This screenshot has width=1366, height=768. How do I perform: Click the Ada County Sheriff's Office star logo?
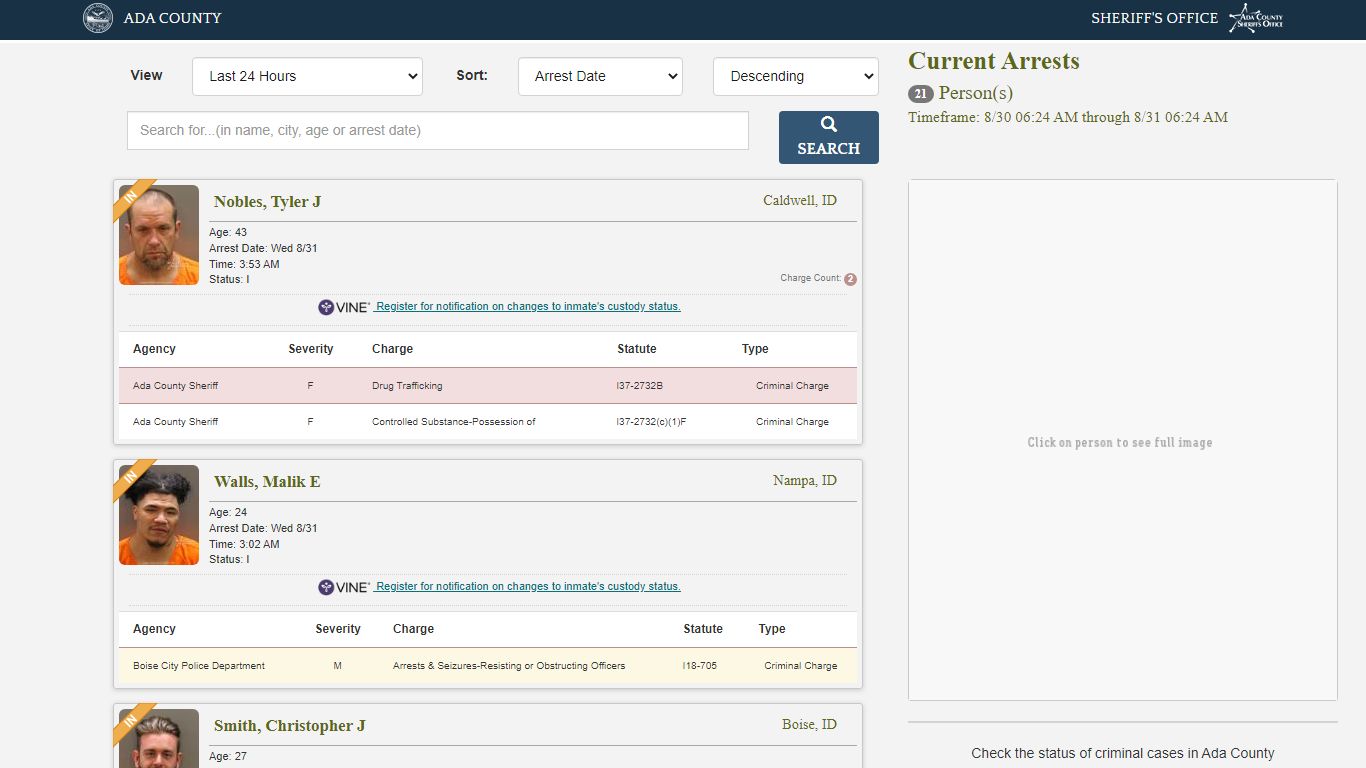[x=1256, y=18]
